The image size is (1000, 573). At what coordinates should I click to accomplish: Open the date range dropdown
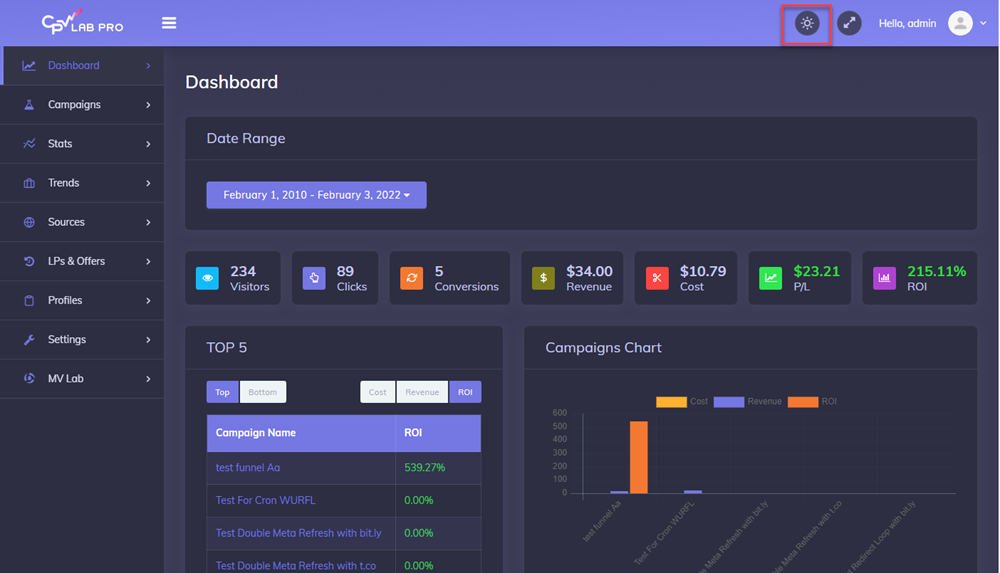316,195
